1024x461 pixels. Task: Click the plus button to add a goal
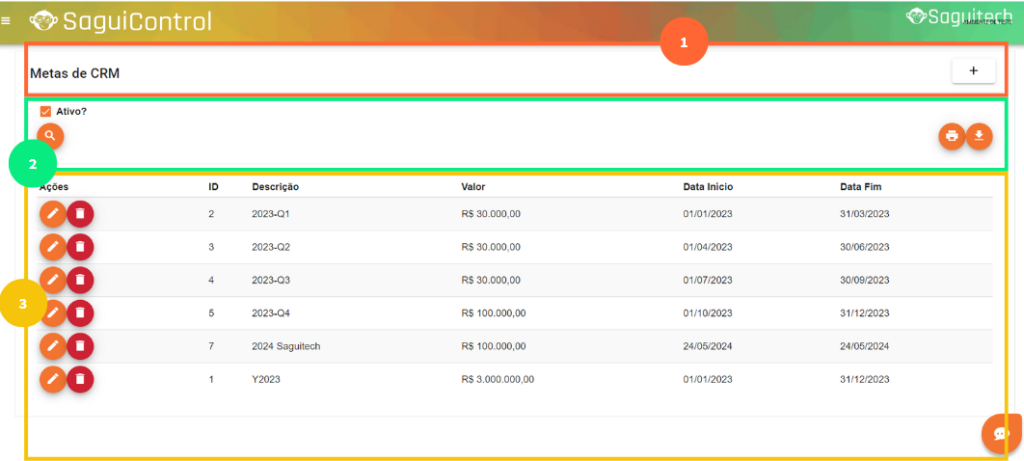point(972,71)
